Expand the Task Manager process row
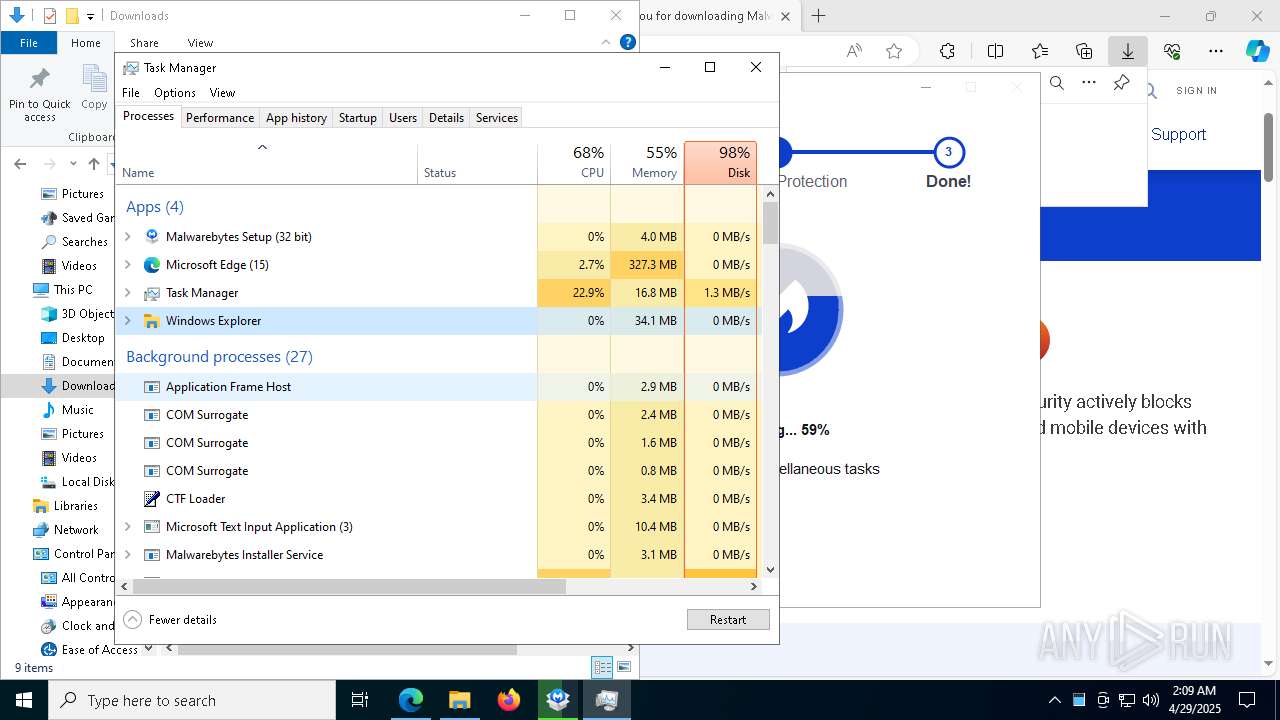This screenshot has width=1280, height=720. click(x=127, y=293)
